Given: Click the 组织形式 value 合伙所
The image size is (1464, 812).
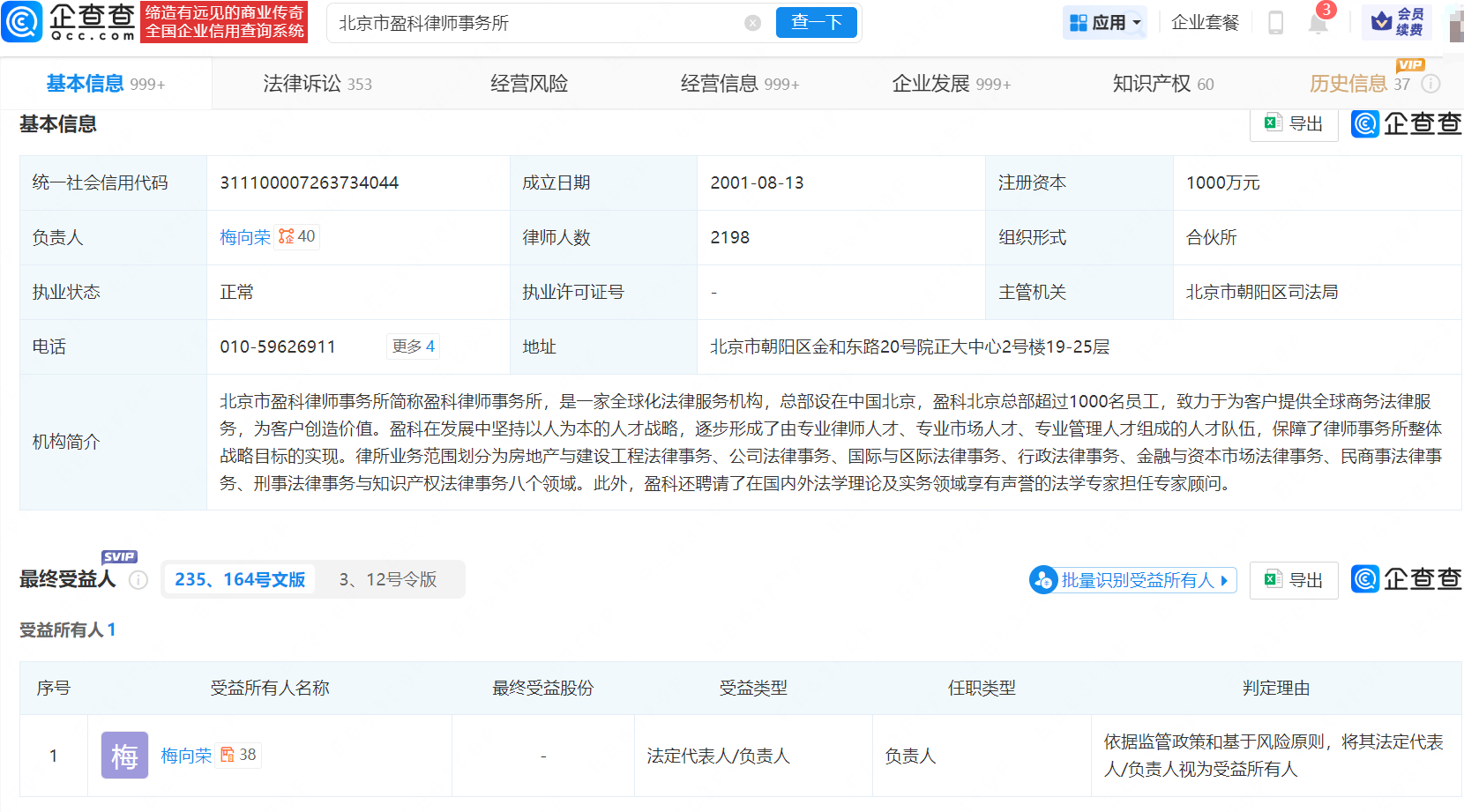Looking at the screenshot, I should click(x=1212, y=237).
